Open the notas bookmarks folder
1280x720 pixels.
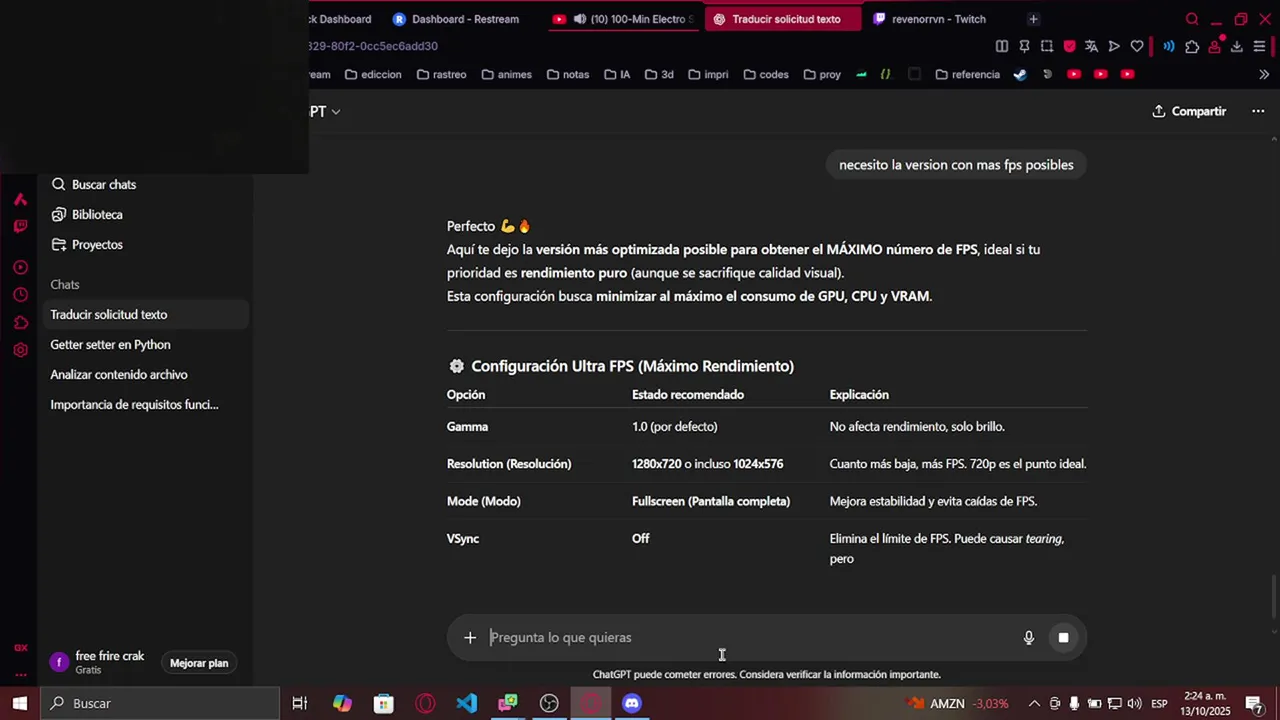(568, 74)
